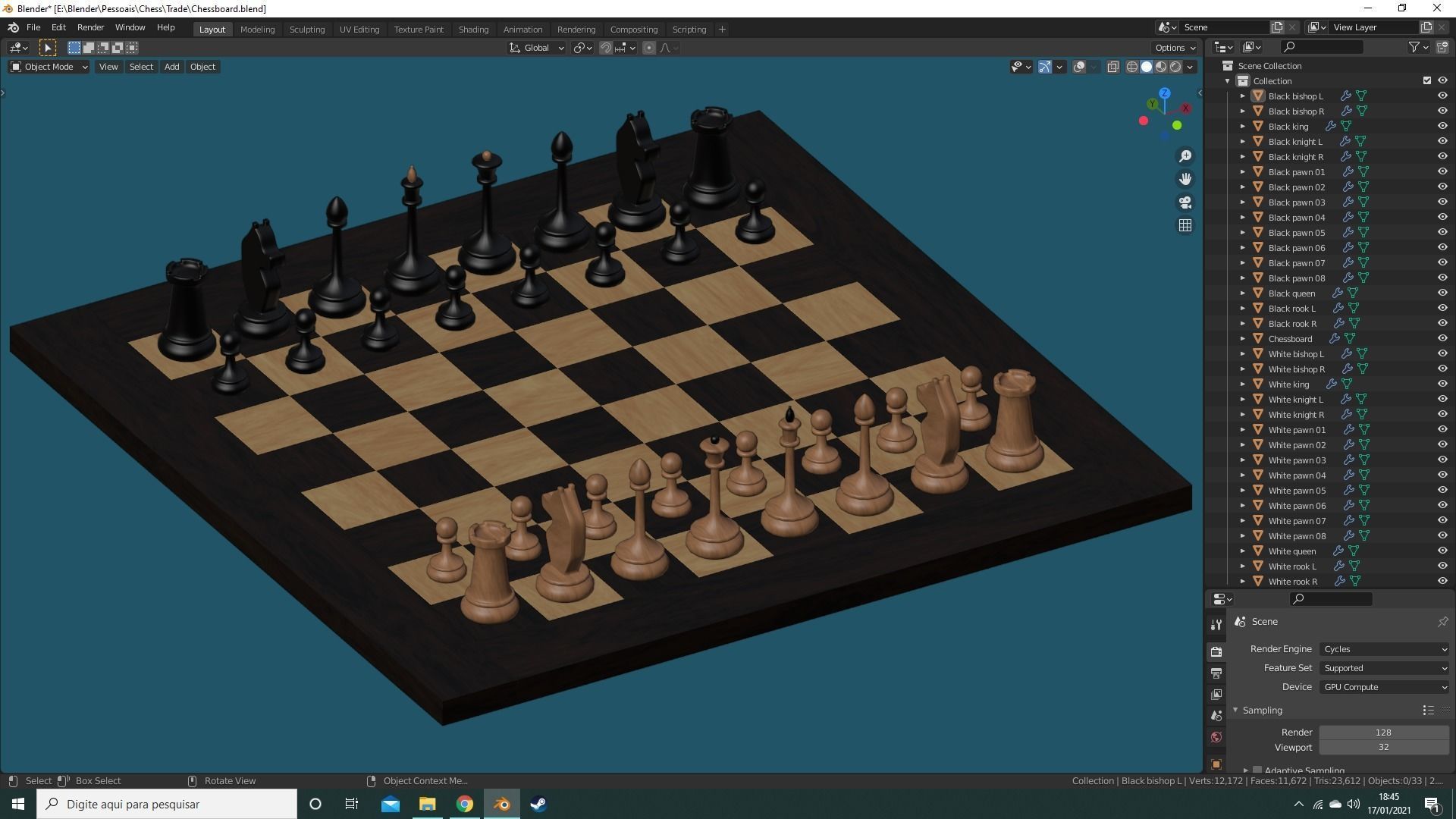Toggle X-ray display icon
The width and height of the screenshot is (1456, 819).
pyautogui.click(x=1112, y=67)
